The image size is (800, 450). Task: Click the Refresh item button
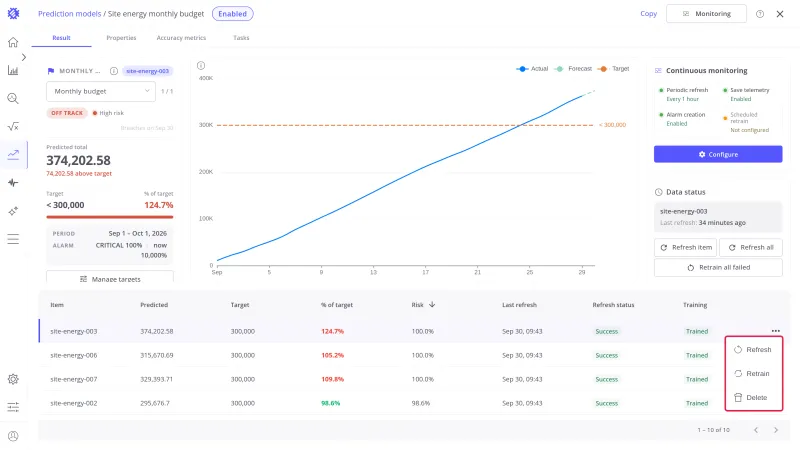(685, 247)
